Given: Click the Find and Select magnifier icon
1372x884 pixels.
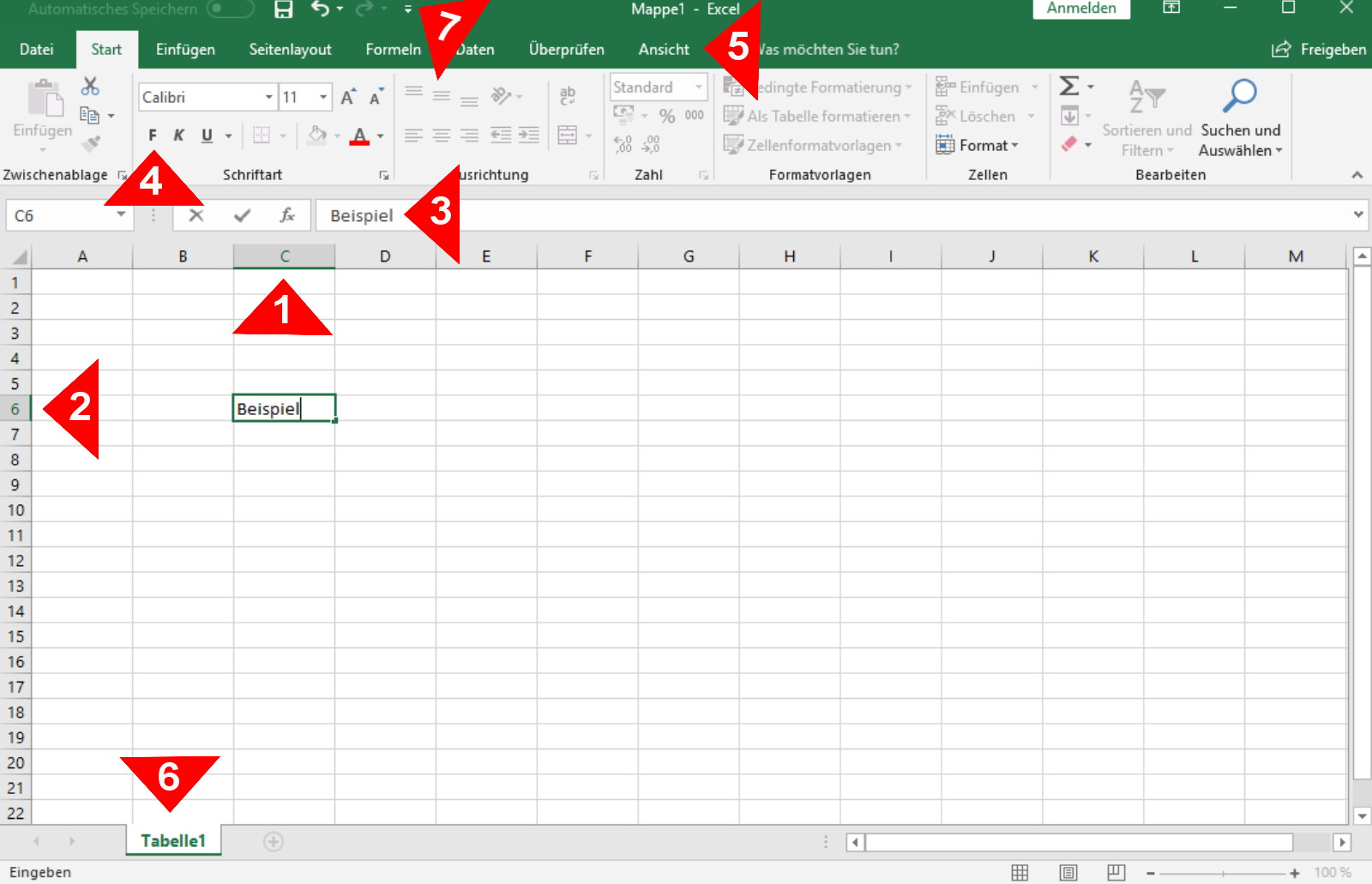Looking at the screenshot, I should click(x=1239, y=96).
